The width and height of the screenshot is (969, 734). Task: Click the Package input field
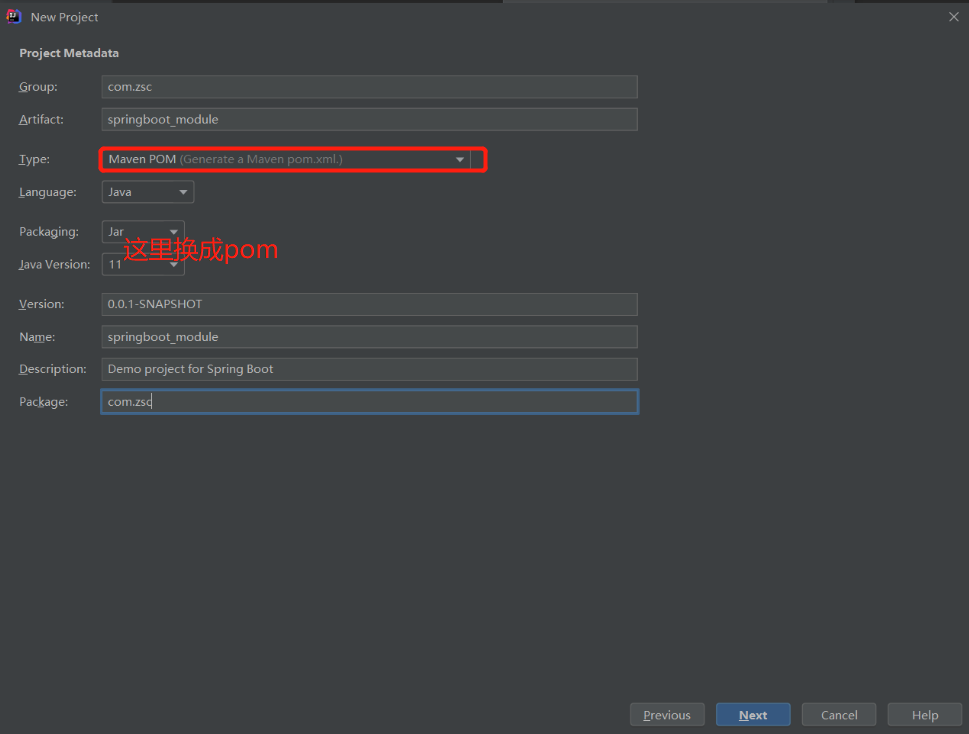[369, 402]
